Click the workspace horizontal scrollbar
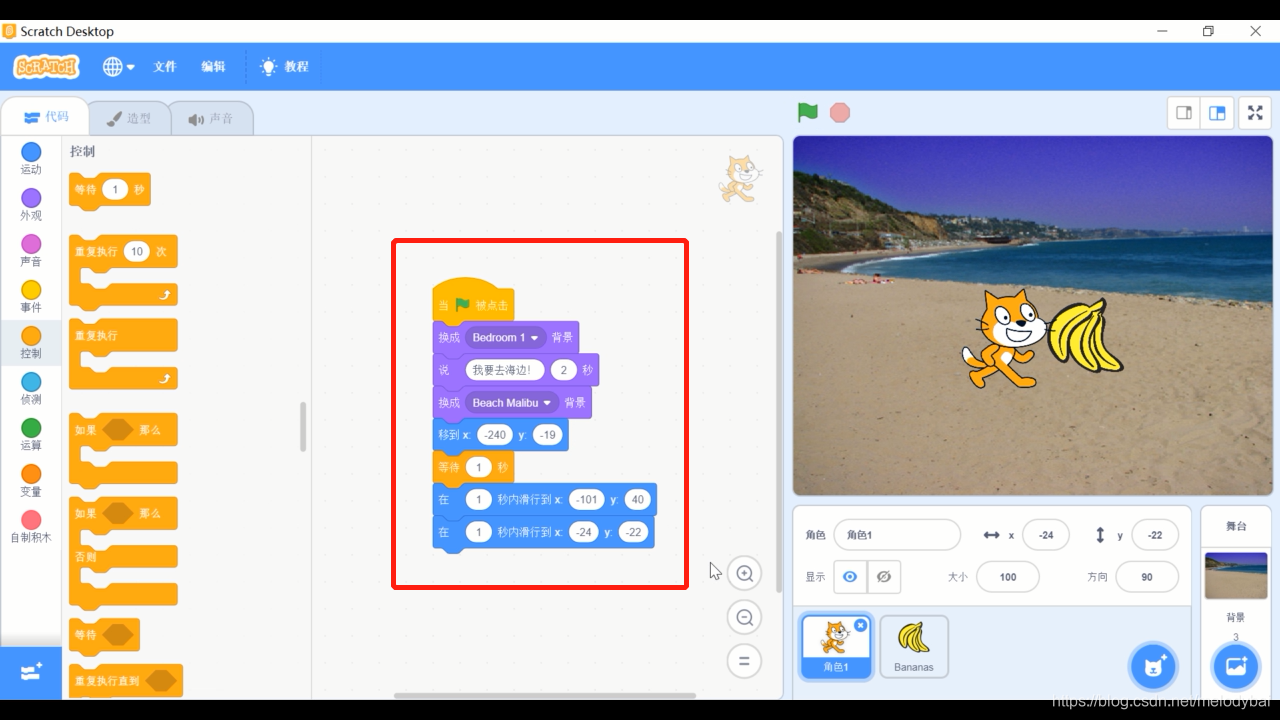This screenshot has height=720, width=1280. pos(544,696)
